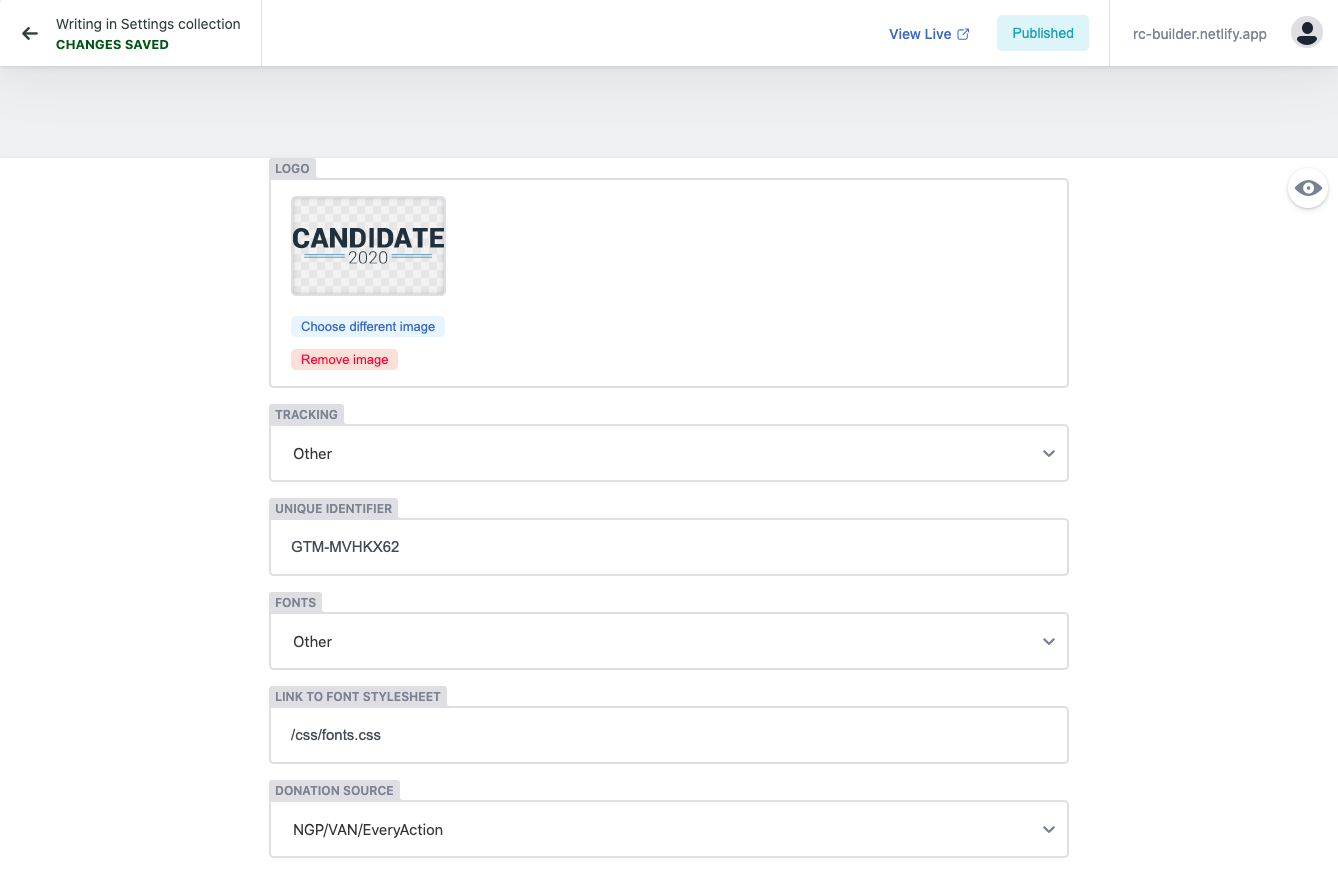Expand the Tracking dropdown
Viewport: 1338px width, 874px height.
tap(669, 453)
